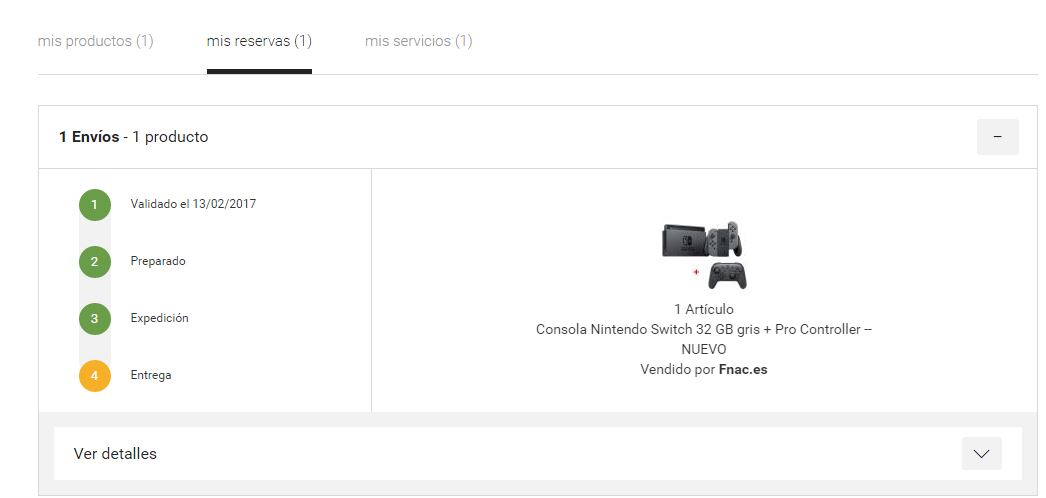This screenshot has width=1046, height=498.
Task: Select the mis reservas (1) tab
Action: click(259, 41)
